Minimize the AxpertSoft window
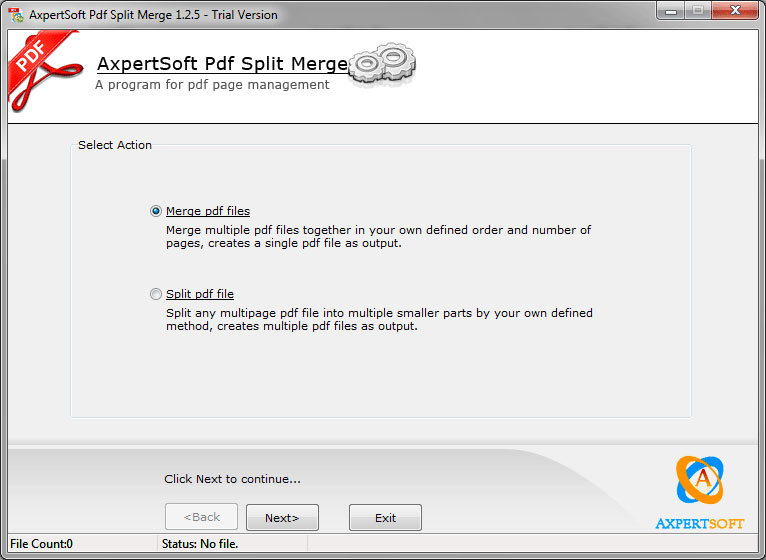The height and width of the screenshot is (560, 766). coord(671,11)
